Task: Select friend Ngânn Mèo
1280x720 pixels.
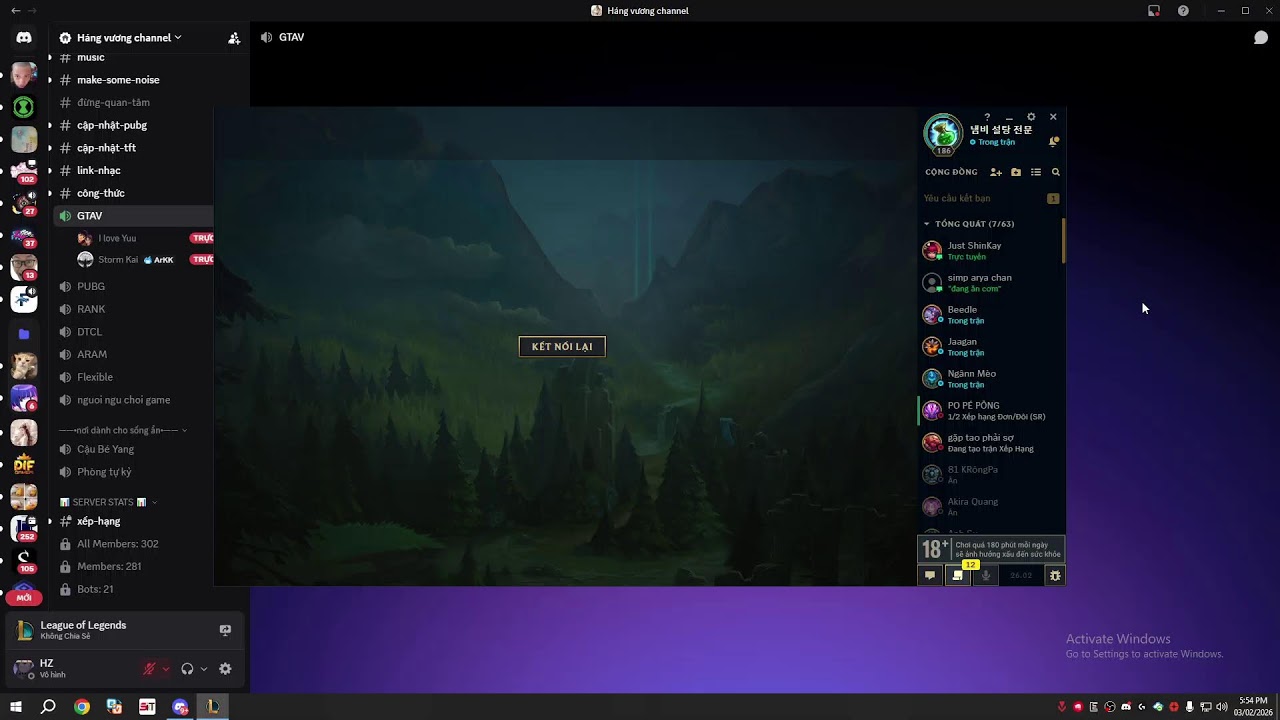Action: [990, 379]
